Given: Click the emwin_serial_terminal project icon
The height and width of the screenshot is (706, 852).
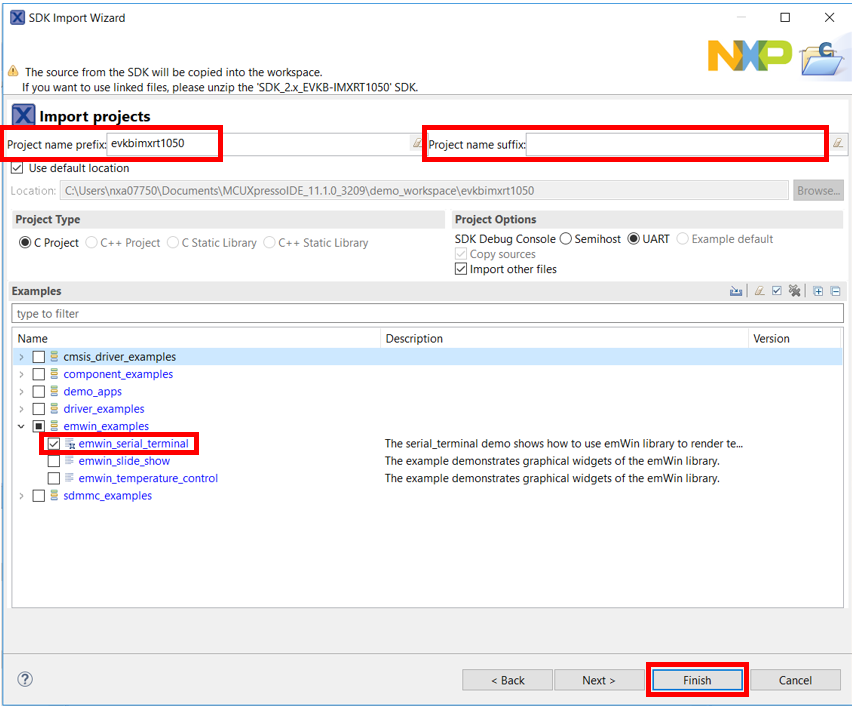Looking at the screenshot, I should pos(70,443).
